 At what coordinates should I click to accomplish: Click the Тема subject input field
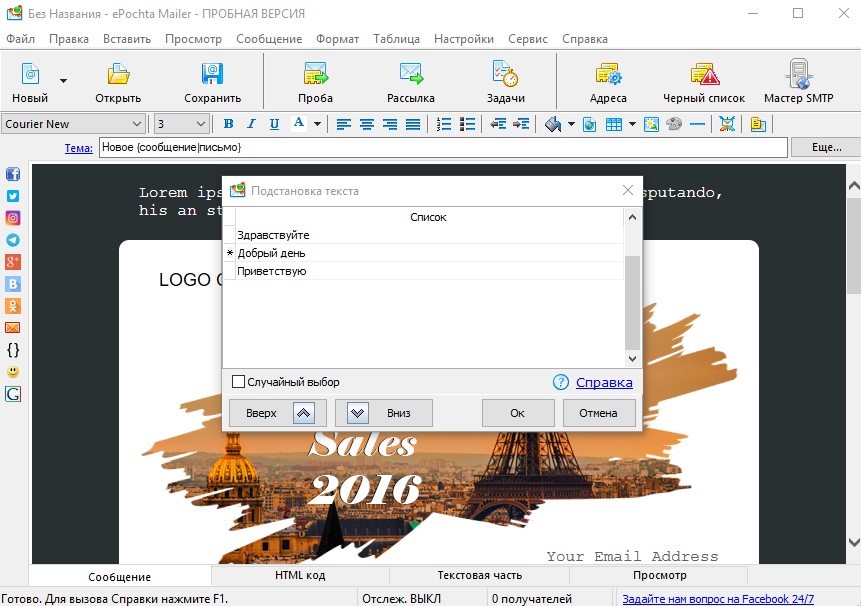coord(443,147)
